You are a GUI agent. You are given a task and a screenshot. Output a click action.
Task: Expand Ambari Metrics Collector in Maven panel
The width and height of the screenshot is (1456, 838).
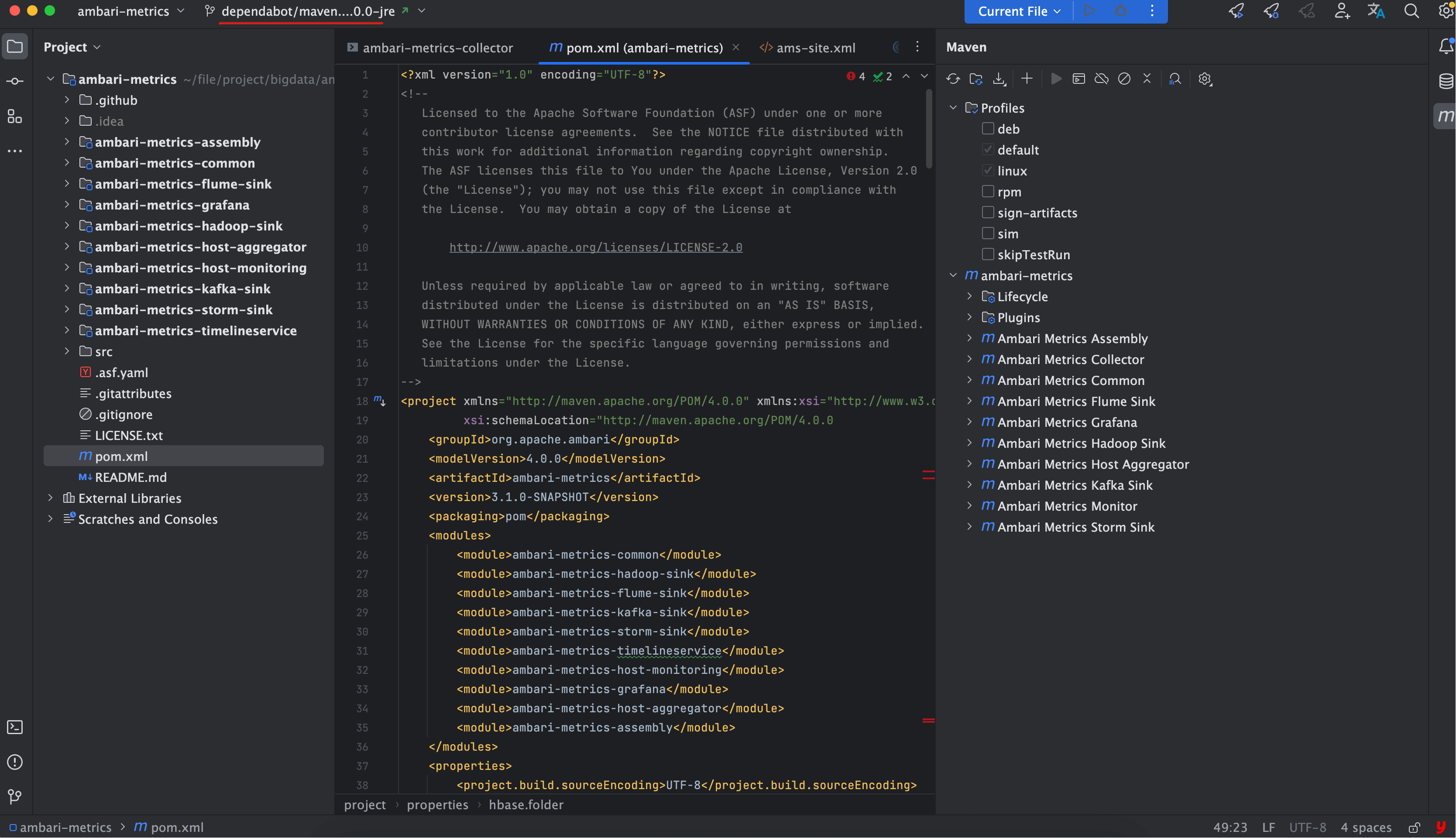coord(970,359)
